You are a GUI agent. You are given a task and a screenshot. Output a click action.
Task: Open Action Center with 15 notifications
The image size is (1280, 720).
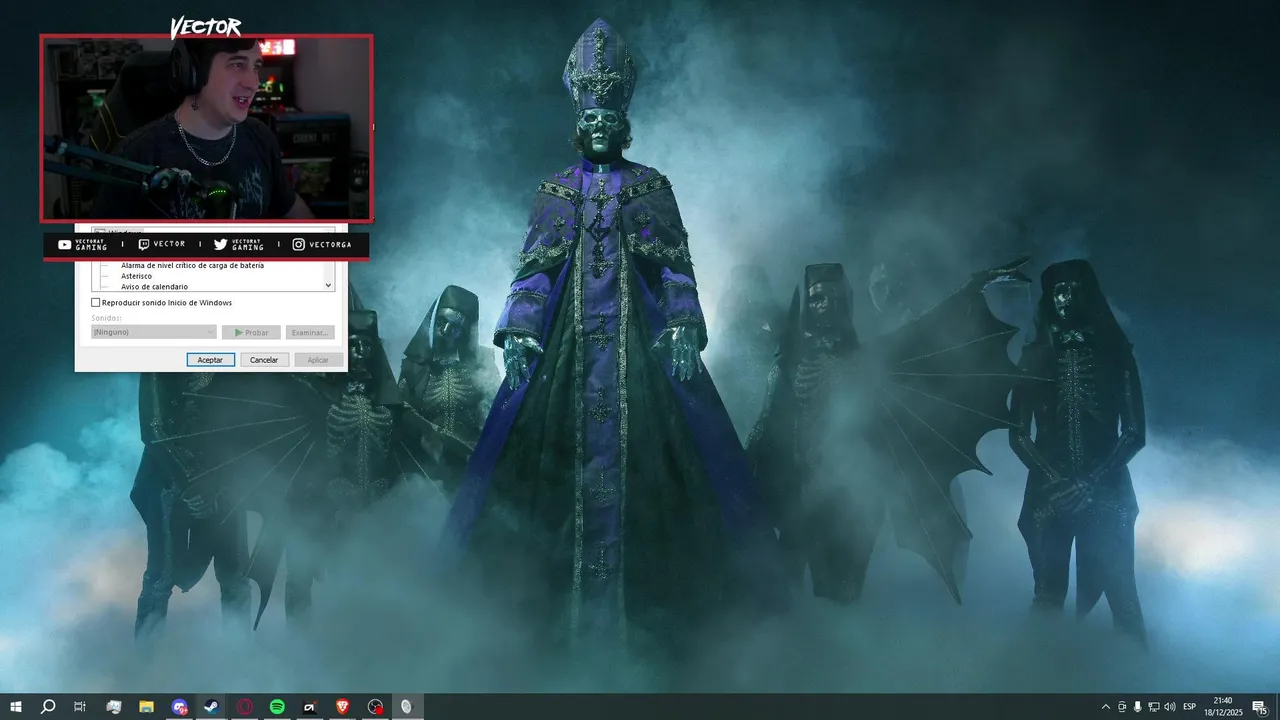(1260, 707)
